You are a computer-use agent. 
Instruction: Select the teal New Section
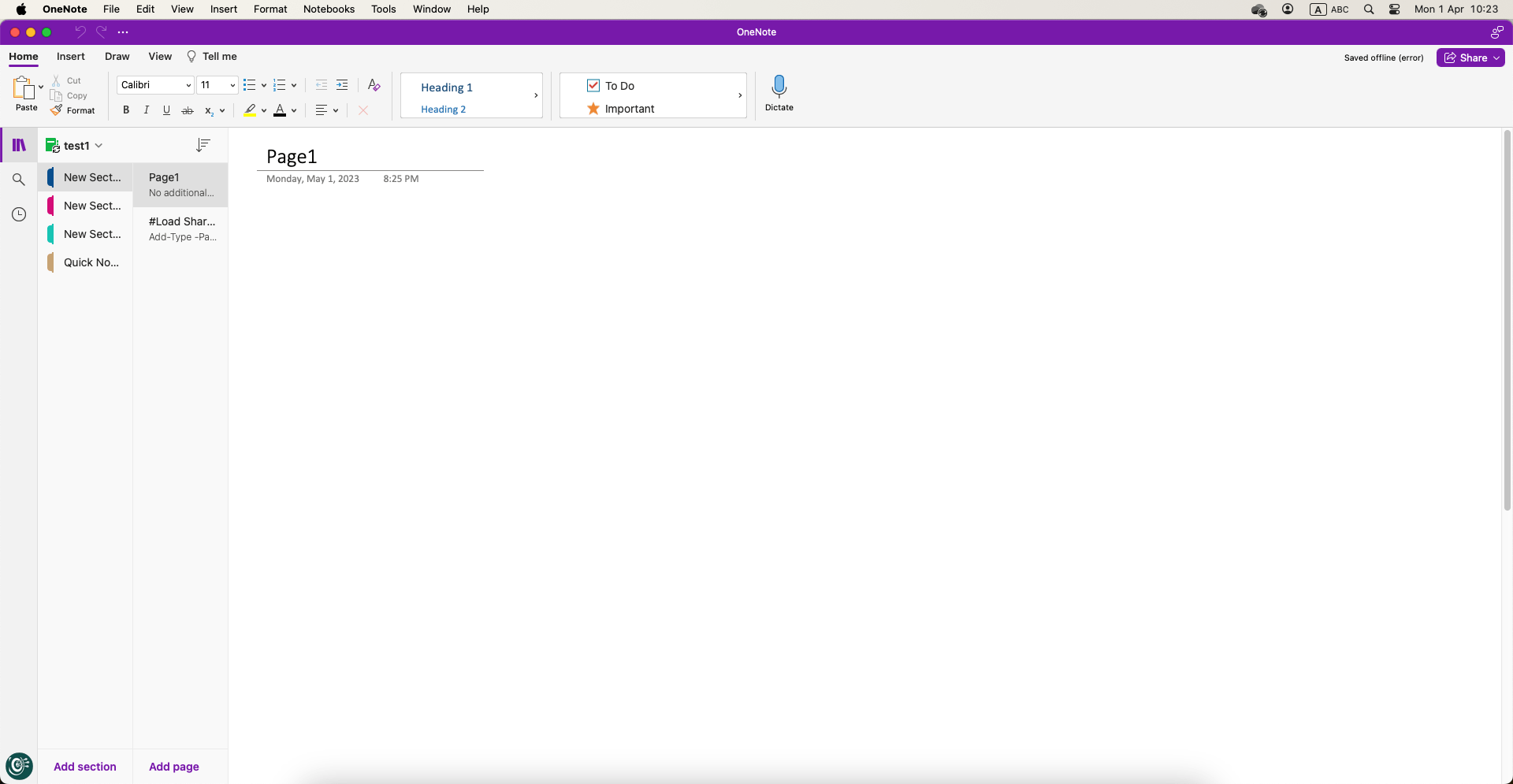click(x=85, y=234)
